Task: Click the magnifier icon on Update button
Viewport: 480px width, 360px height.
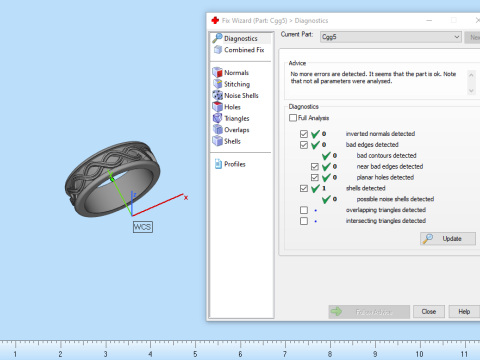Action: click(428, 238)
